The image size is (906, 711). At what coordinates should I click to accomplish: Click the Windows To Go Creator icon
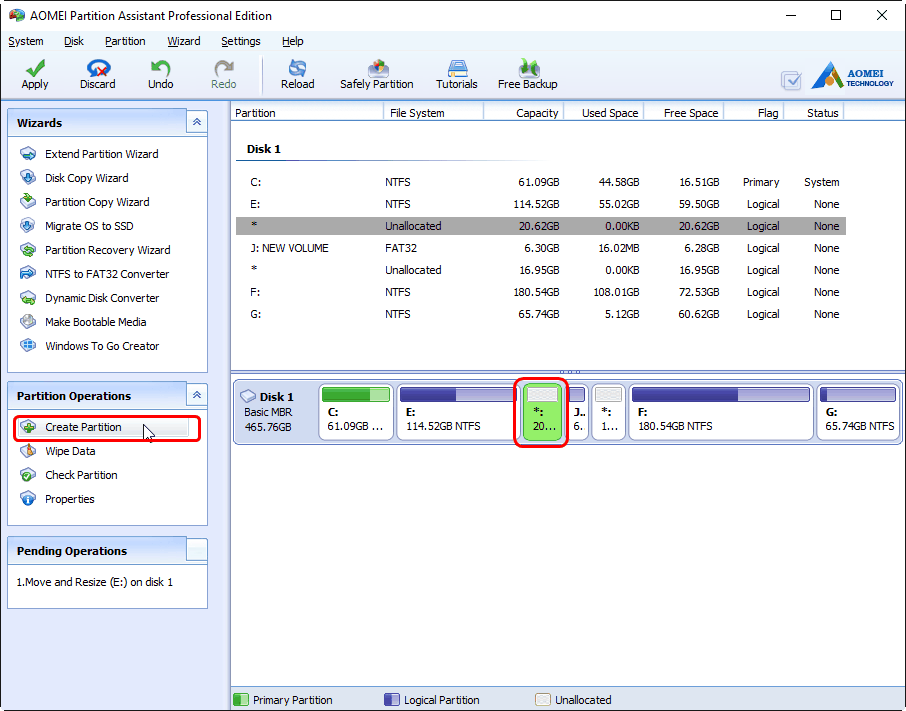pyautogui.click(x=28, y=345)
